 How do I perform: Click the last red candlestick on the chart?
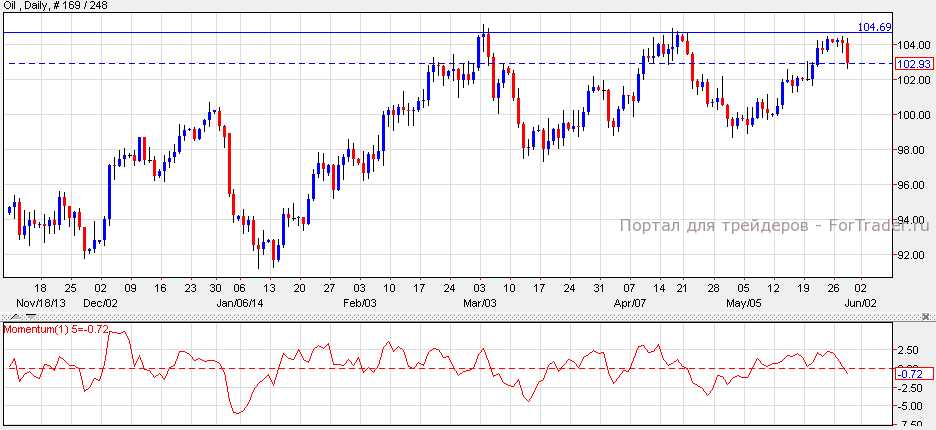tap(848, 52)
